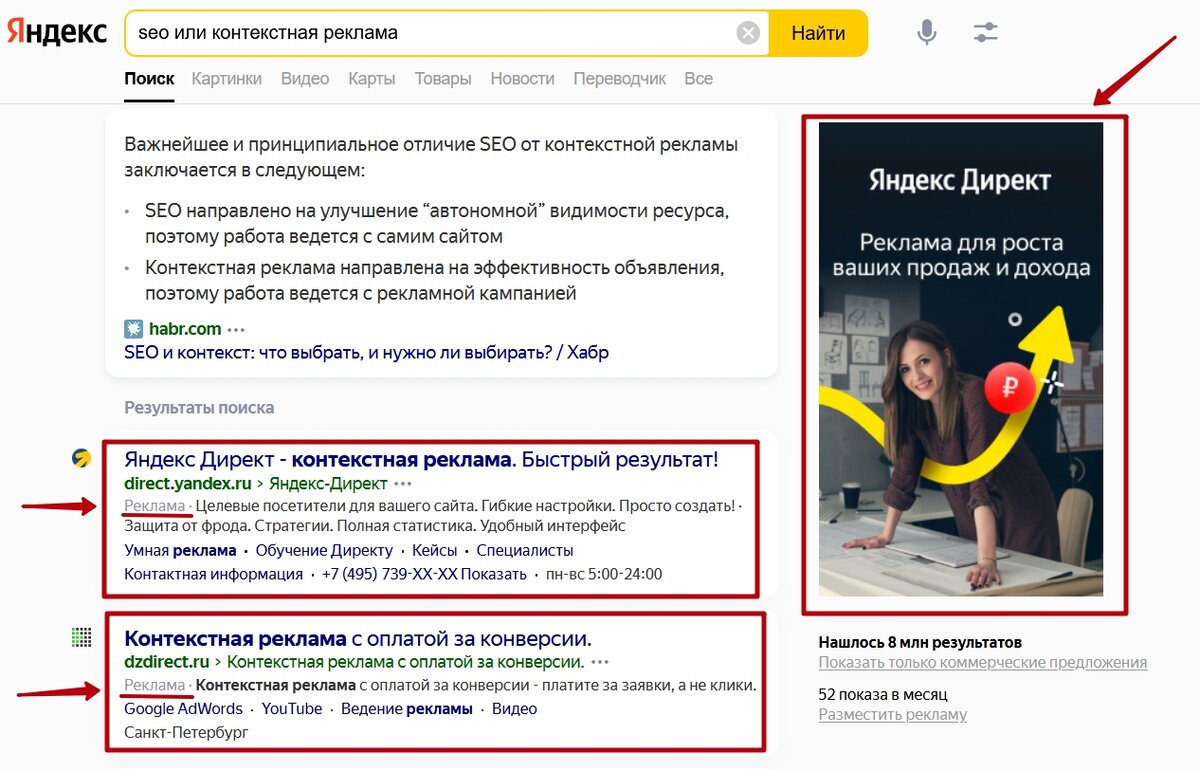Switch to the Картинки tab

pos(227,78)
